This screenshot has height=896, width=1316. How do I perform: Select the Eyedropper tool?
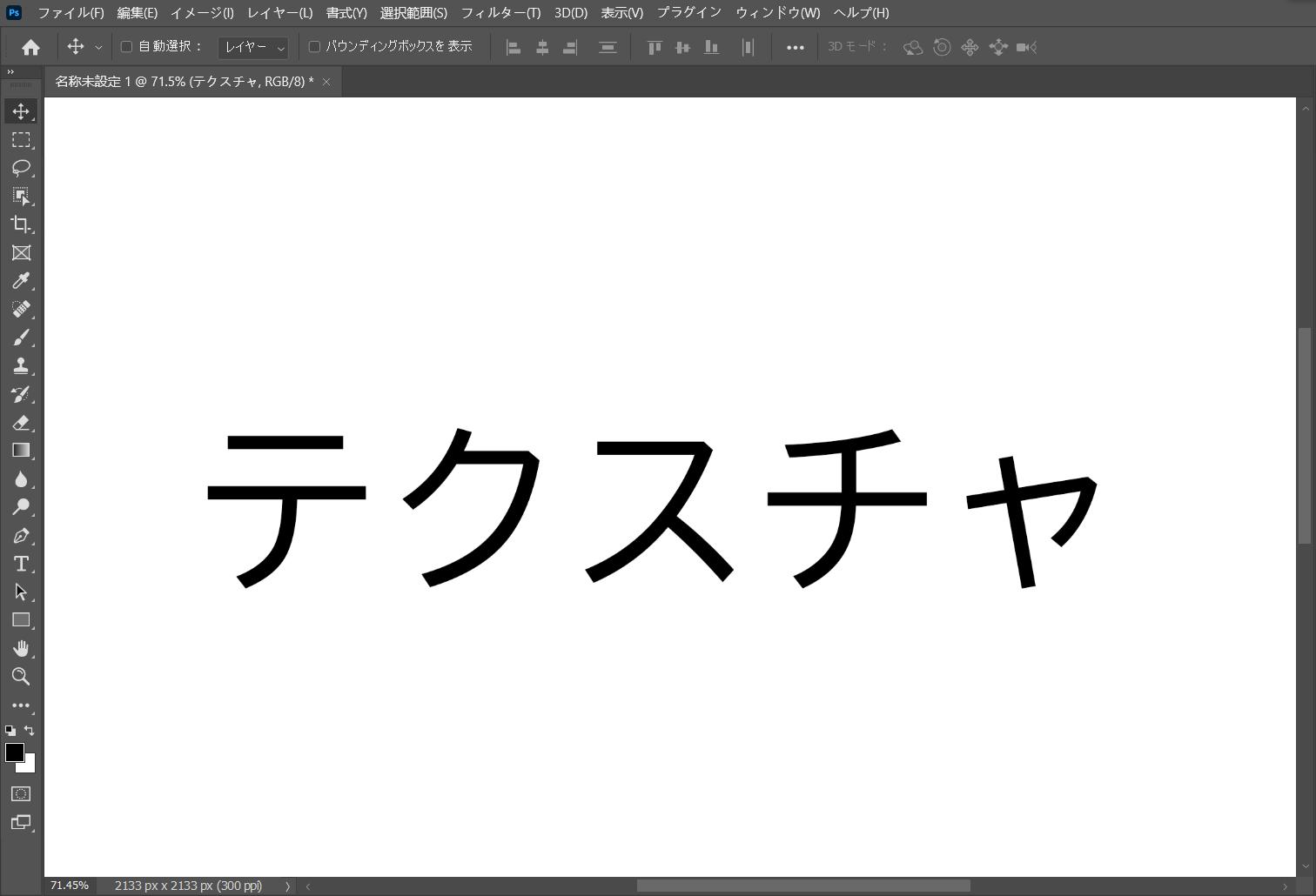[21, 281]
